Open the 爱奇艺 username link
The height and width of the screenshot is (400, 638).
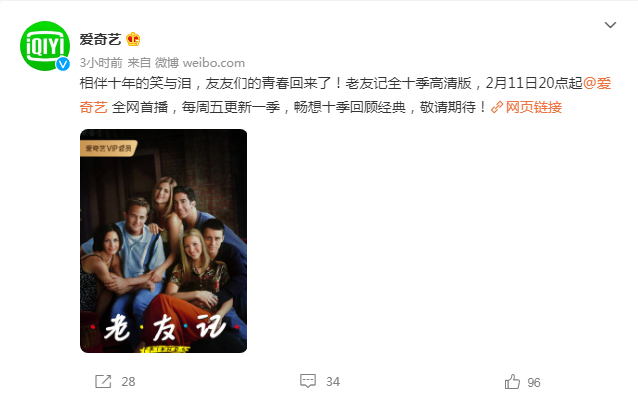(100, 39)
